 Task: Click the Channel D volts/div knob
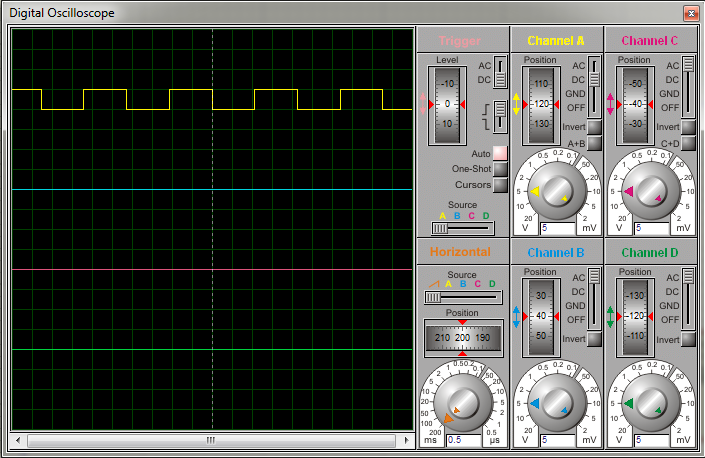[x=651, y=403]
